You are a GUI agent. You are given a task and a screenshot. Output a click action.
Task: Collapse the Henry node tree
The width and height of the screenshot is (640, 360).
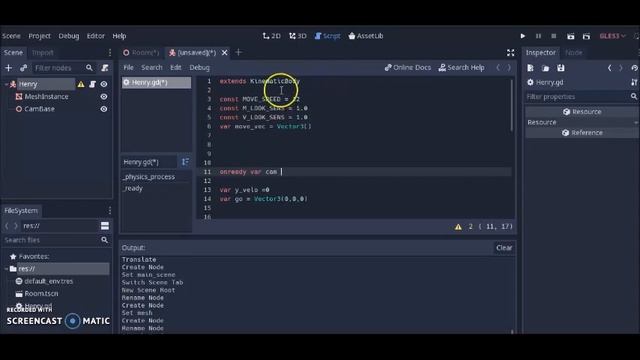[6, 84]
